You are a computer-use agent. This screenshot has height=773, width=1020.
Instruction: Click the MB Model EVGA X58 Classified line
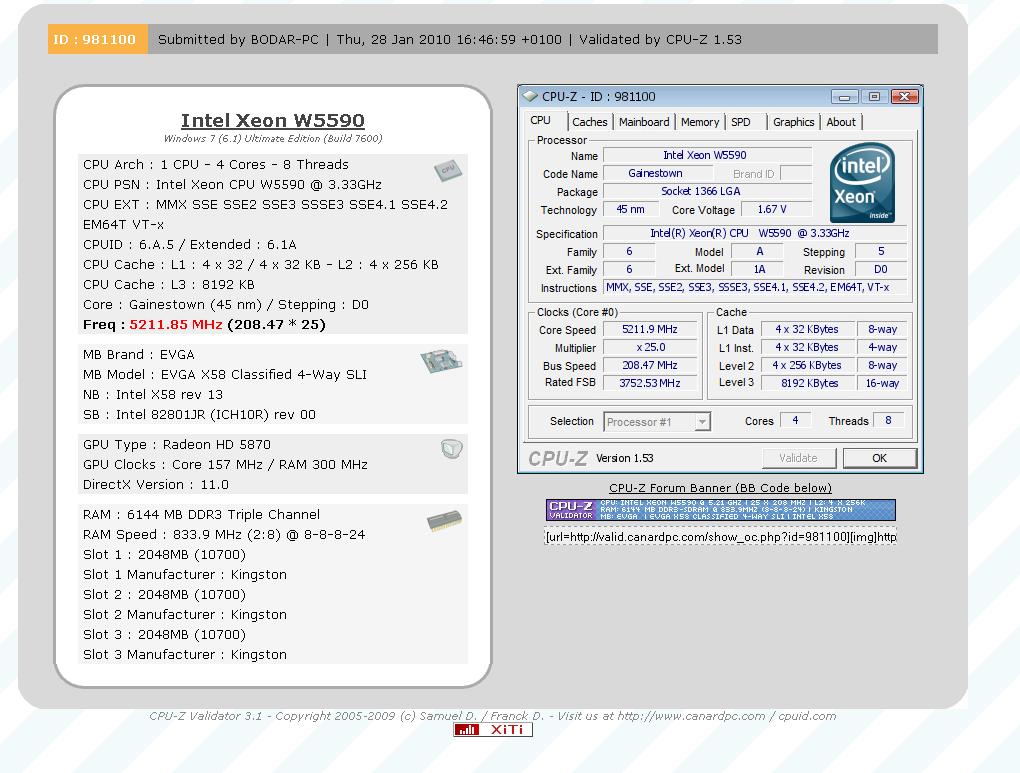(x=225, y=375)
